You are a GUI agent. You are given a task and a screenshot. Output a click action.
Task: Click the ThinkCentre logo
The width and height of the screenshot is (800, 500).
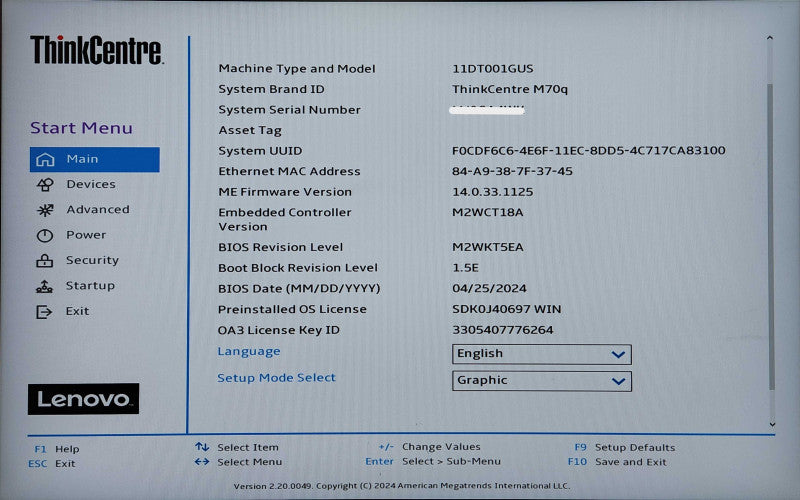[x=97, y=50]
